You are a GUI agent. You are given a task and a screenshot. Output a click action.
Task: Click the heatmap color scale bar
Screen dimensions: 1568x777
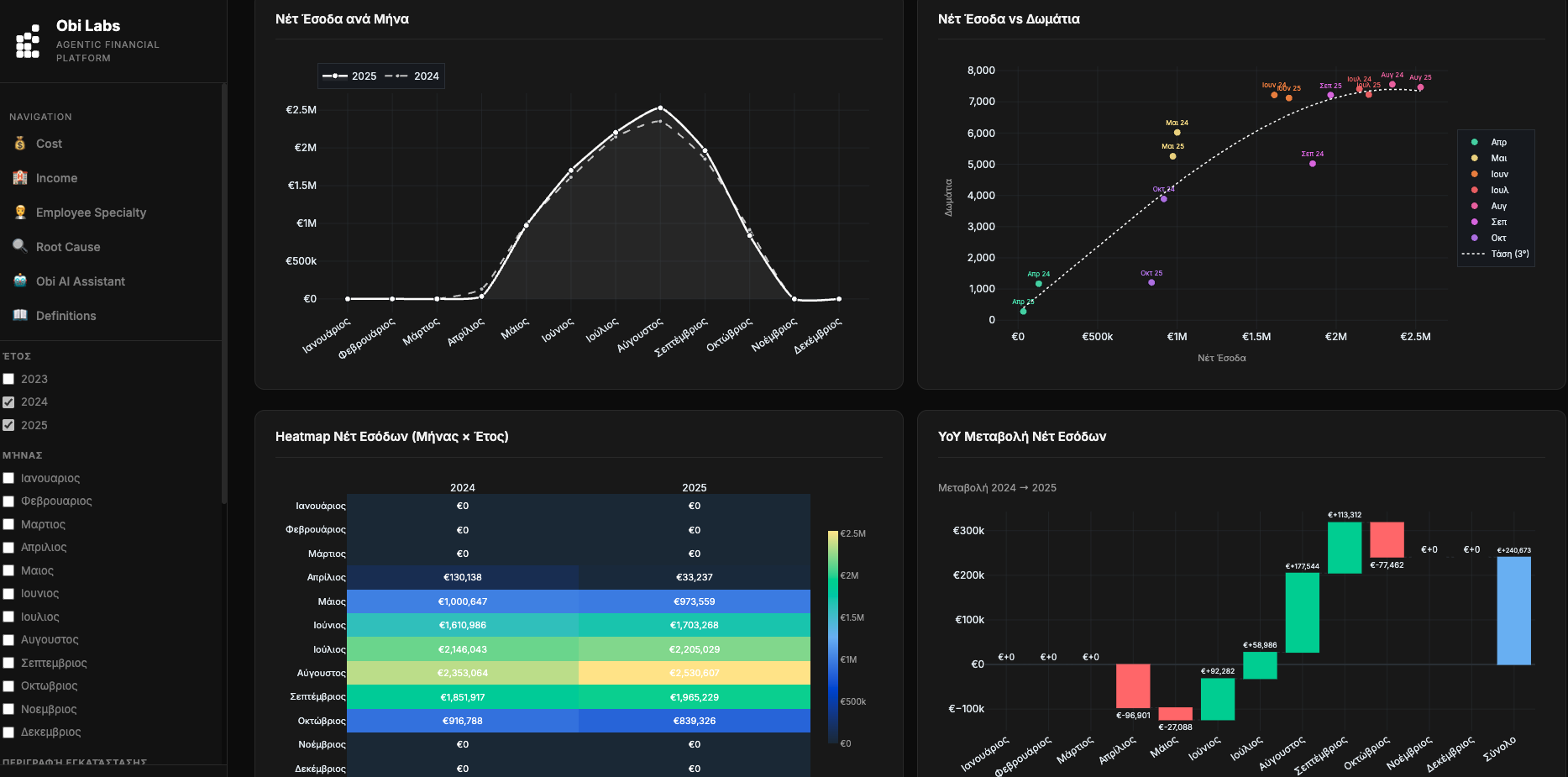click(x=833, y=637)
